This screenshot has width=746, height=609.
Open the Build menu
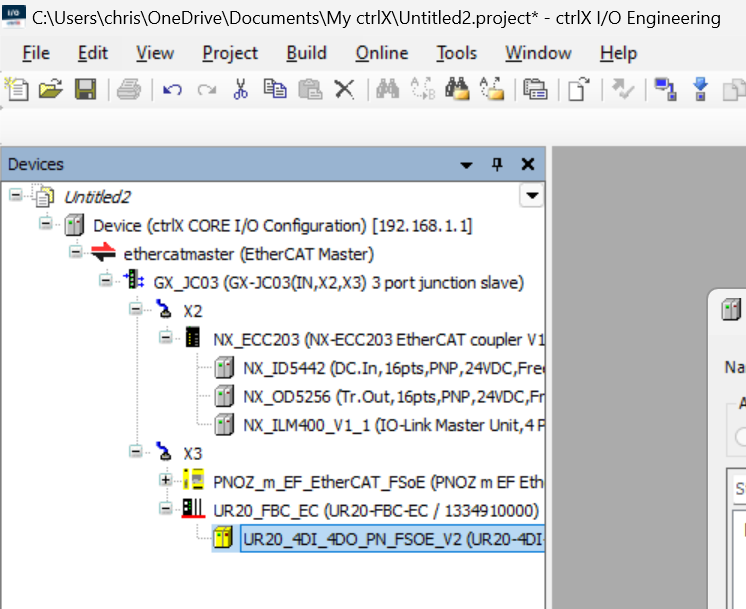307,53
